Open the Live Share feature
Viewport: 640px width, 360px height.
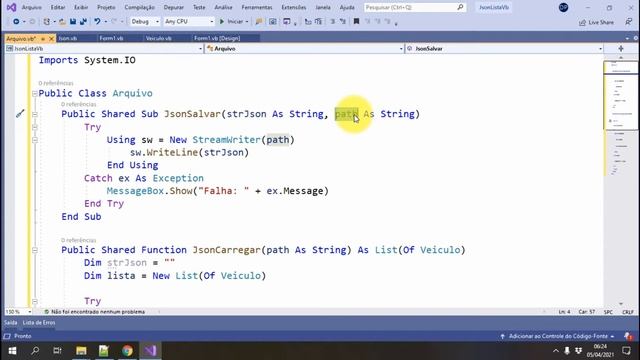(596, 22)
